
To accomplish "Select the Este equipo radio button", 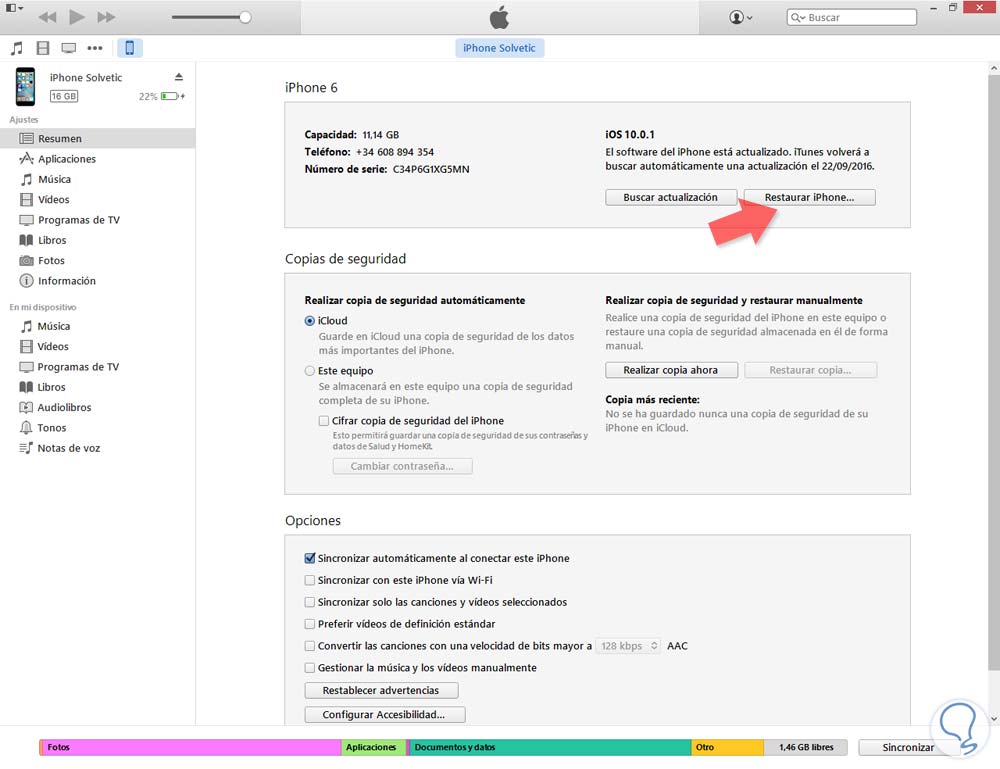I will [309, 370].
